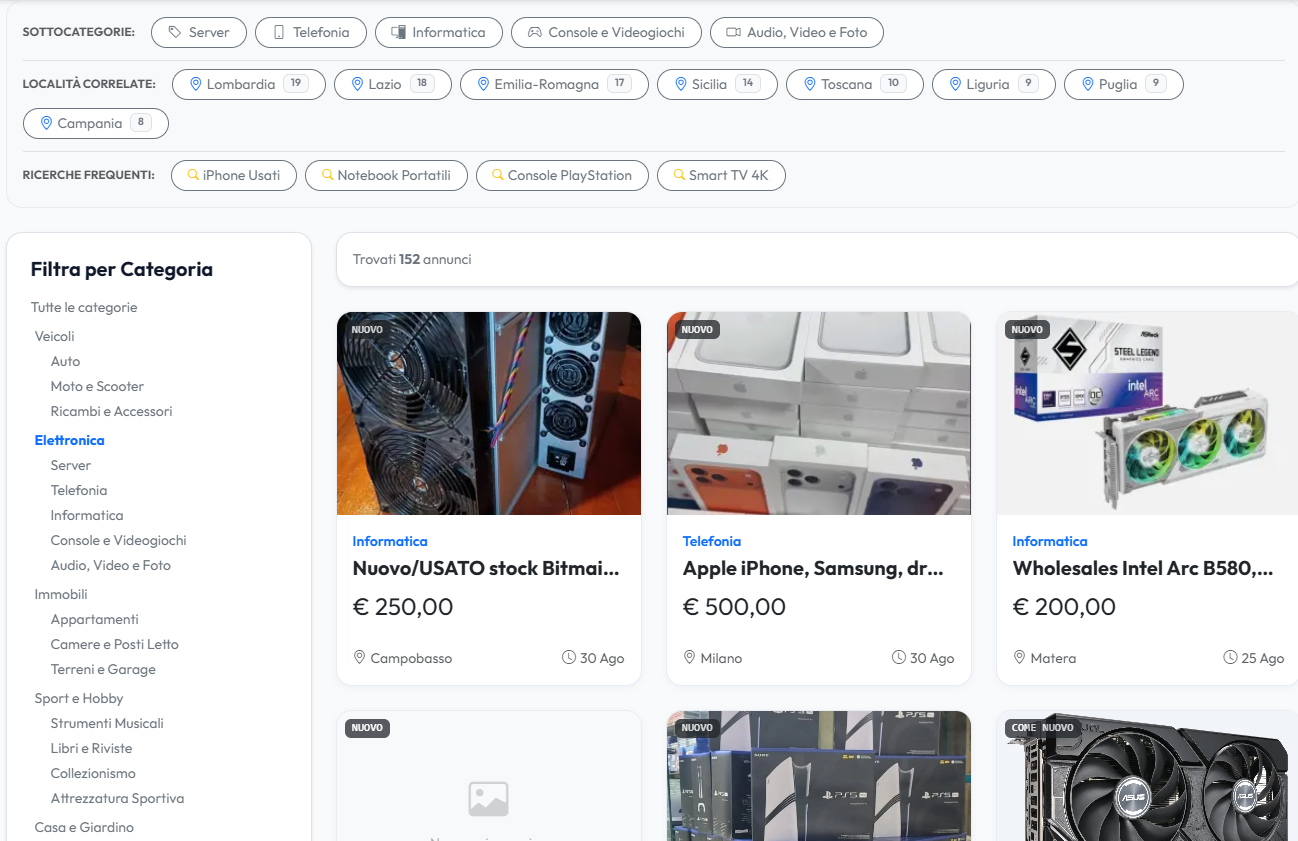Filter by Emilia-Romagna location chip
Viewport: 1298px width, 841px height.
[x=554, y=84]
